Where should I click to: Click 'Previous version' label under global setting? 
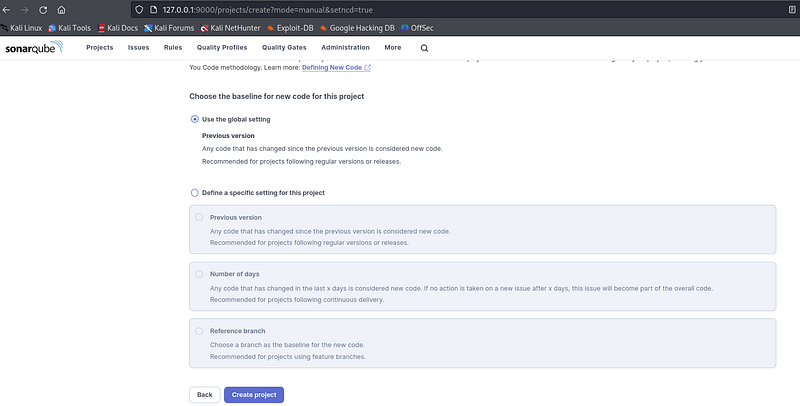tap(228, 136)
